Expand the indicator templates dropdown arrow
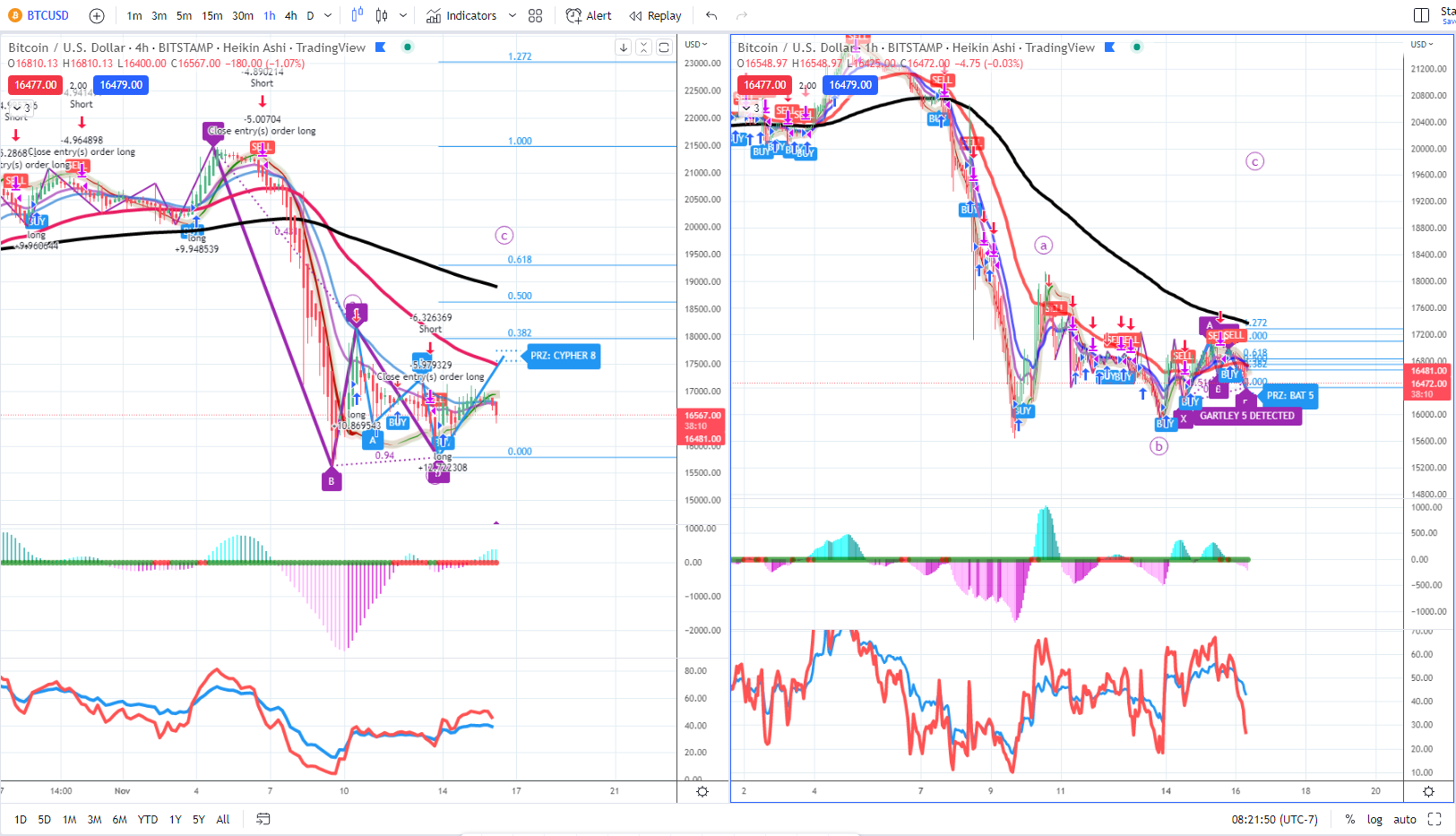Image resolution: width=1456 pixels, height=836 pixels. coord(513,15)
